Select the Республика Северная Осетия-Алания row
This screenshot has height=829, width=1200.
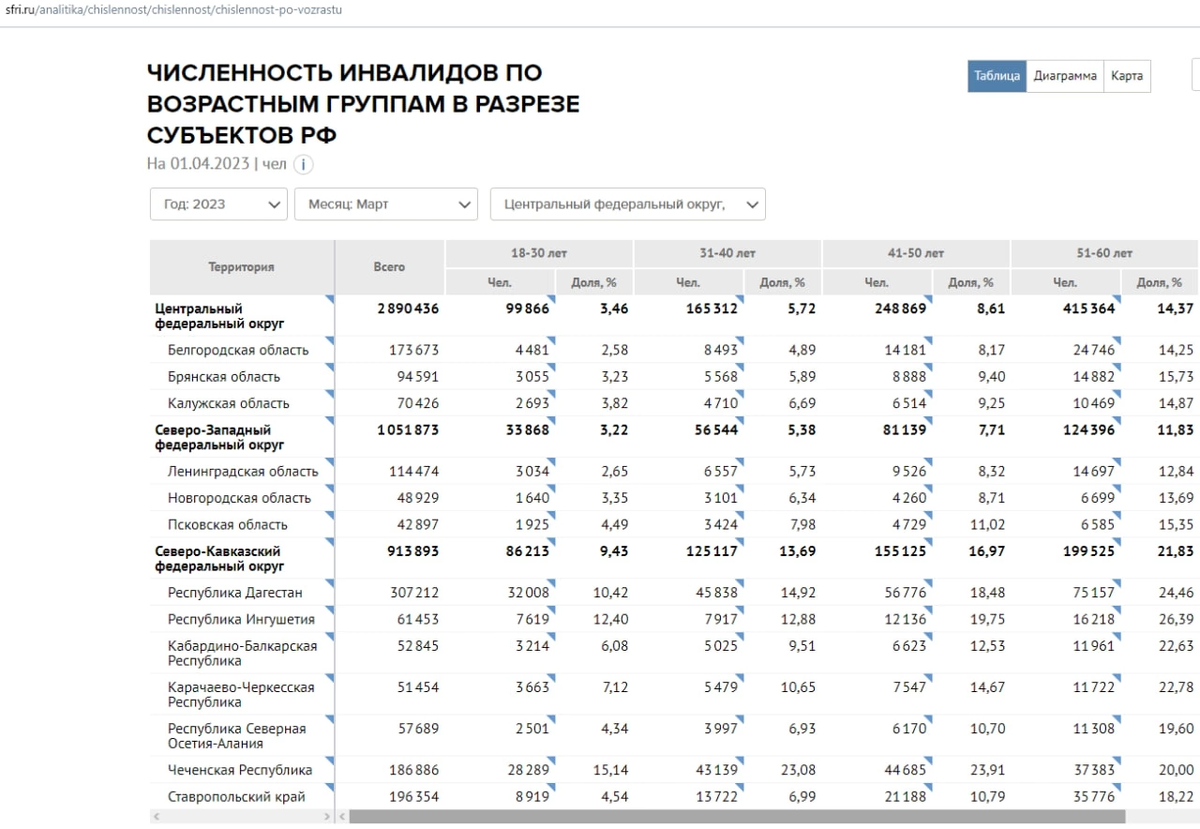(675, 736)
